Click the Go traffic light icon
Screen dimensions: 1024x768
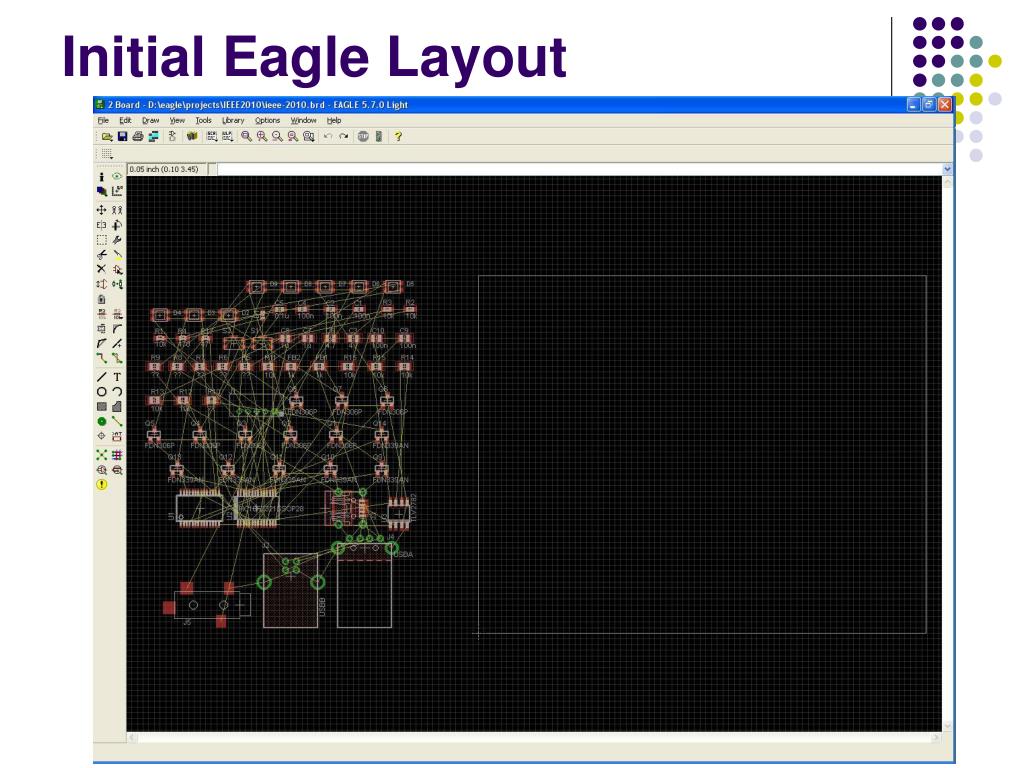coord(379,136)
